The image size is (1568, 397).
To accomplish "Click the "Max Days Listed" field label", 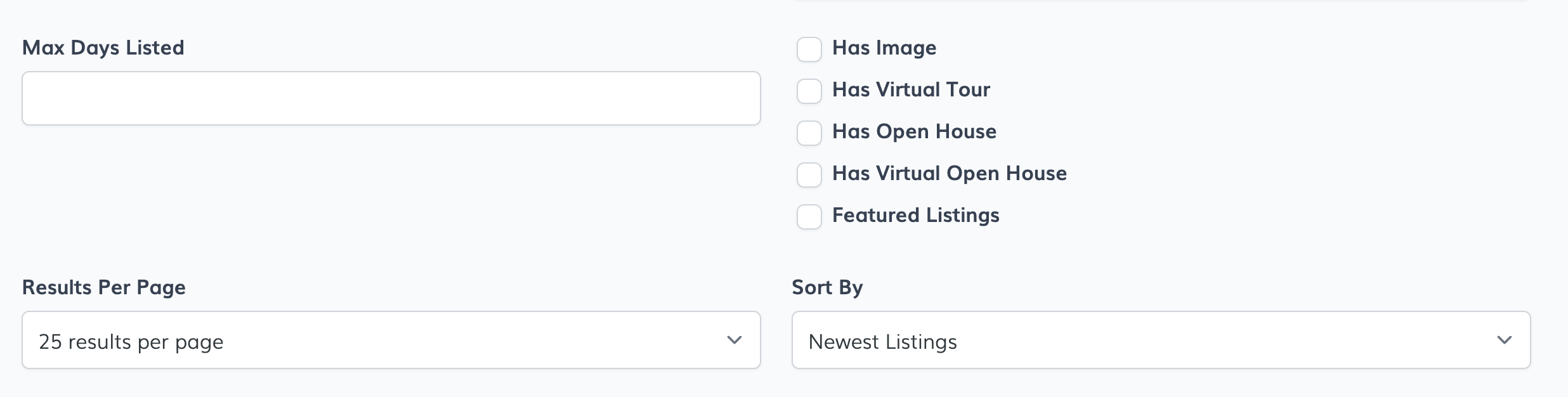I will [103, 48].
